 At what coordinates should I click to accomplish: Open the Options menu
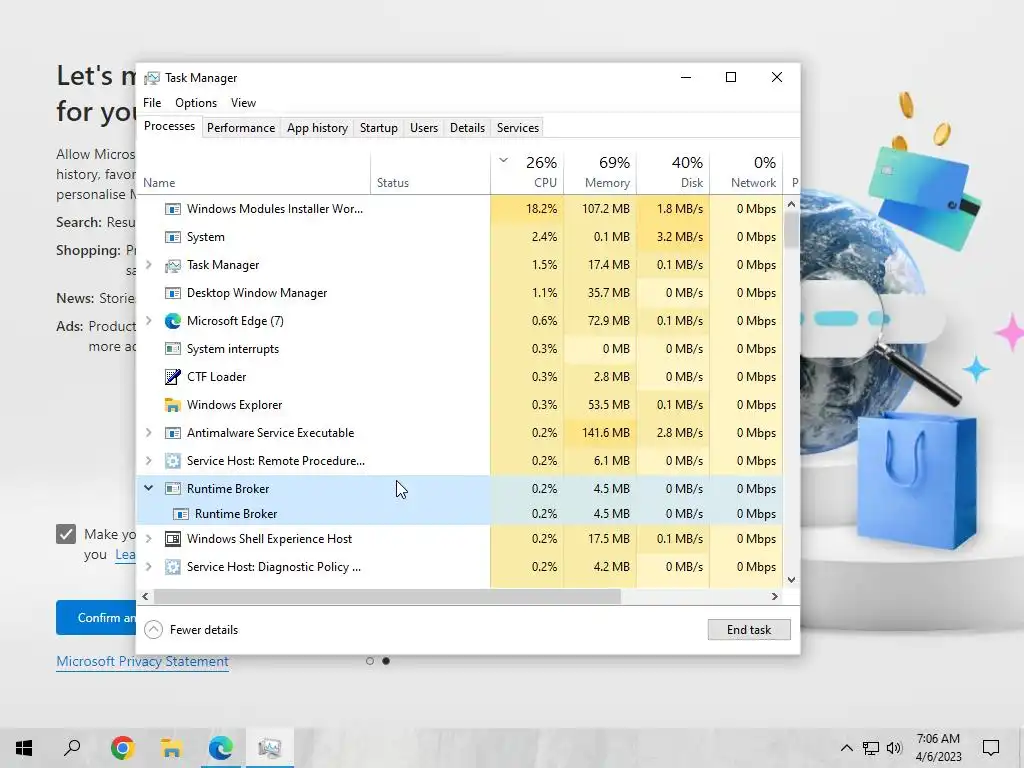coord(196,103)
